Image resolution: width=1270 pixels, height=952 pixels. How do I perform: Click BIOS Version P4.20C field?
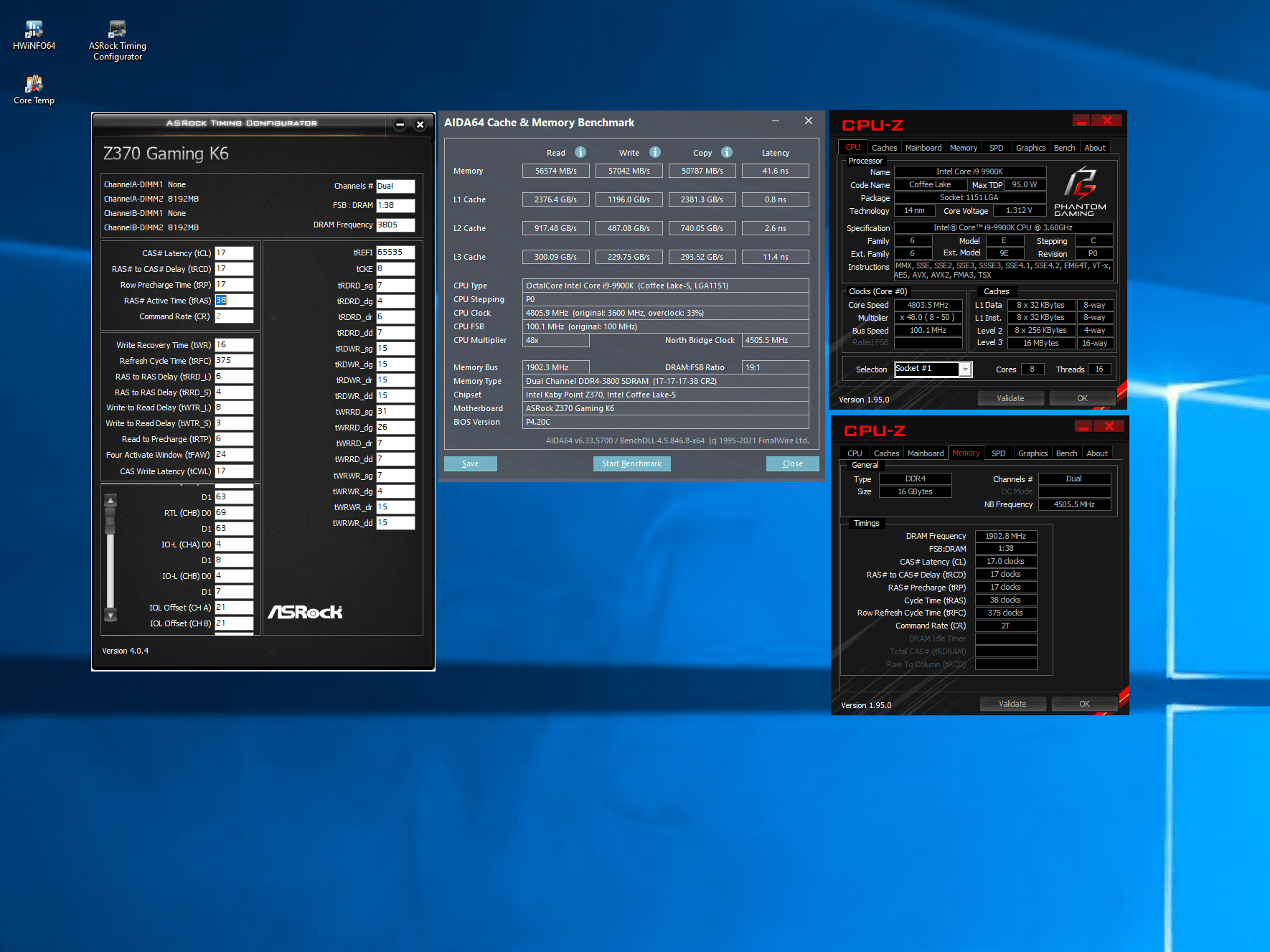point(665,422)
